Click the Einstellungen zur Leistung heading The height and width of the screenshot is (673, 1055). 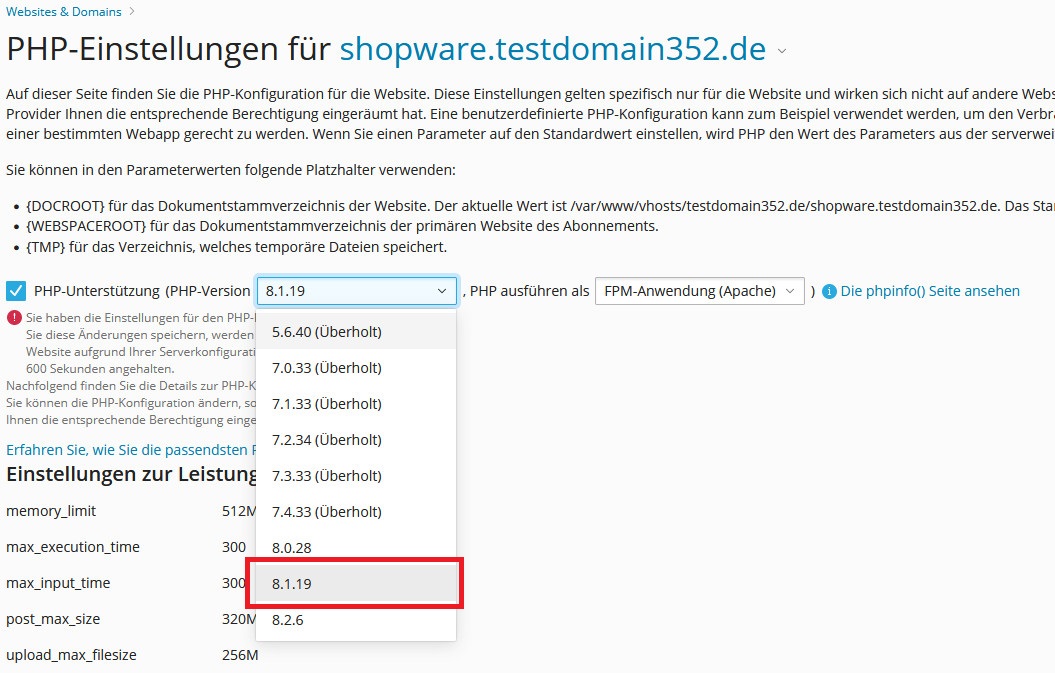coord(131,474)
